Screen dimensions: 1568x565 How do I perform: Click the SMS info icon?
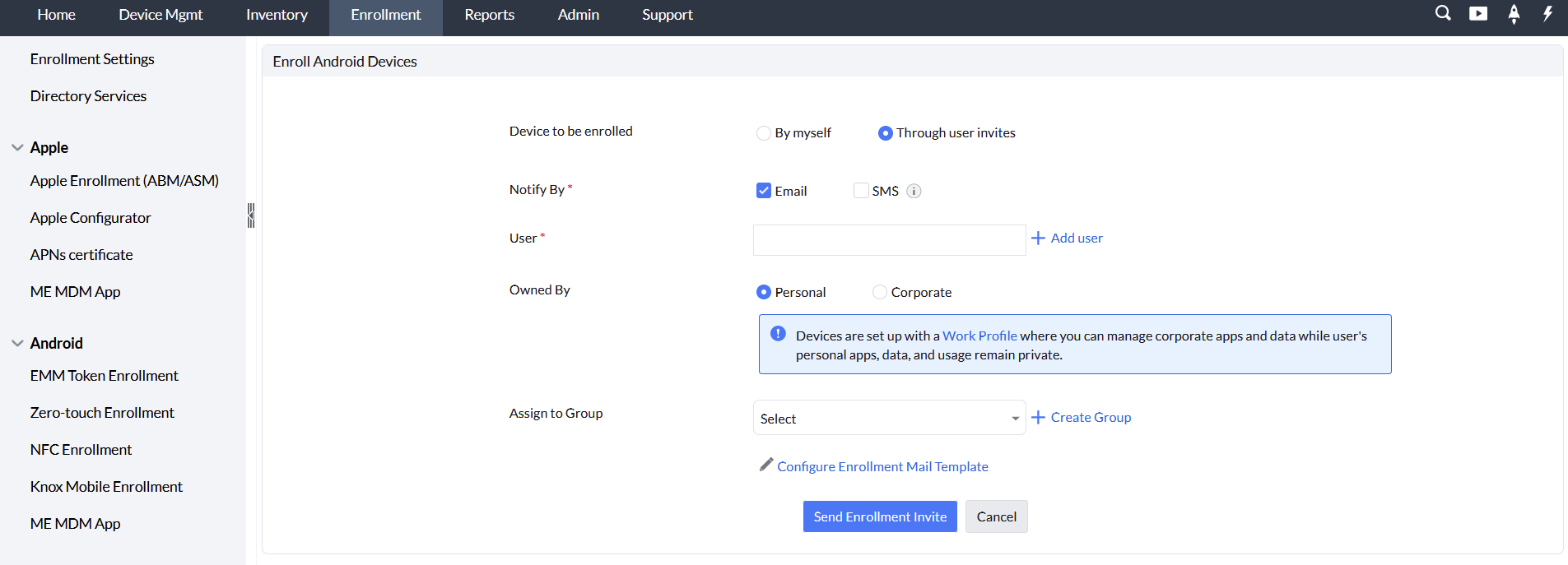point(914,191)
